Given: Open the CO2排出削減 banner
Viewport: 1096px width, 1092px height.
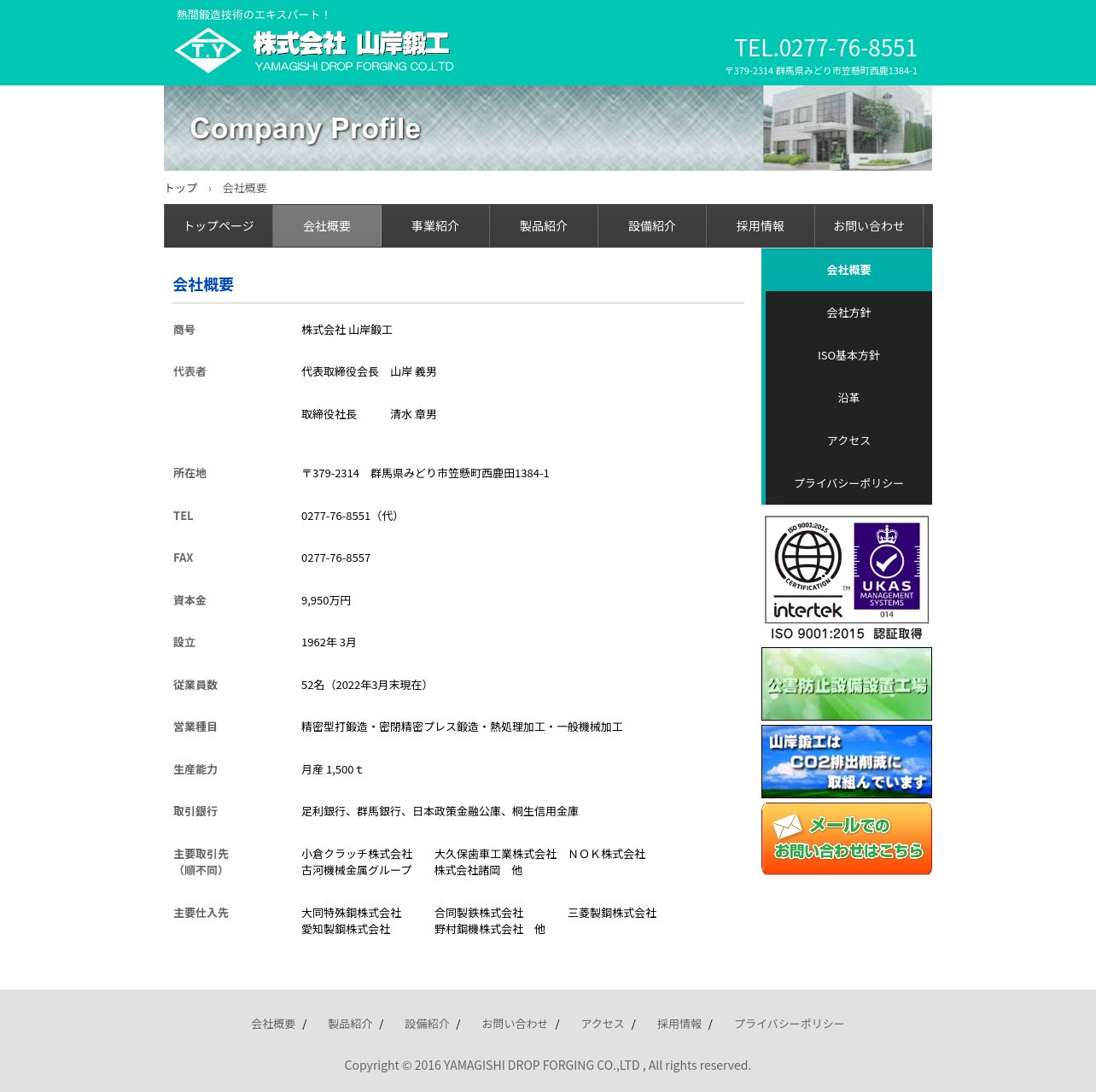Looking at the screenshot, I should pyautogui.click(x=847, y=762).
